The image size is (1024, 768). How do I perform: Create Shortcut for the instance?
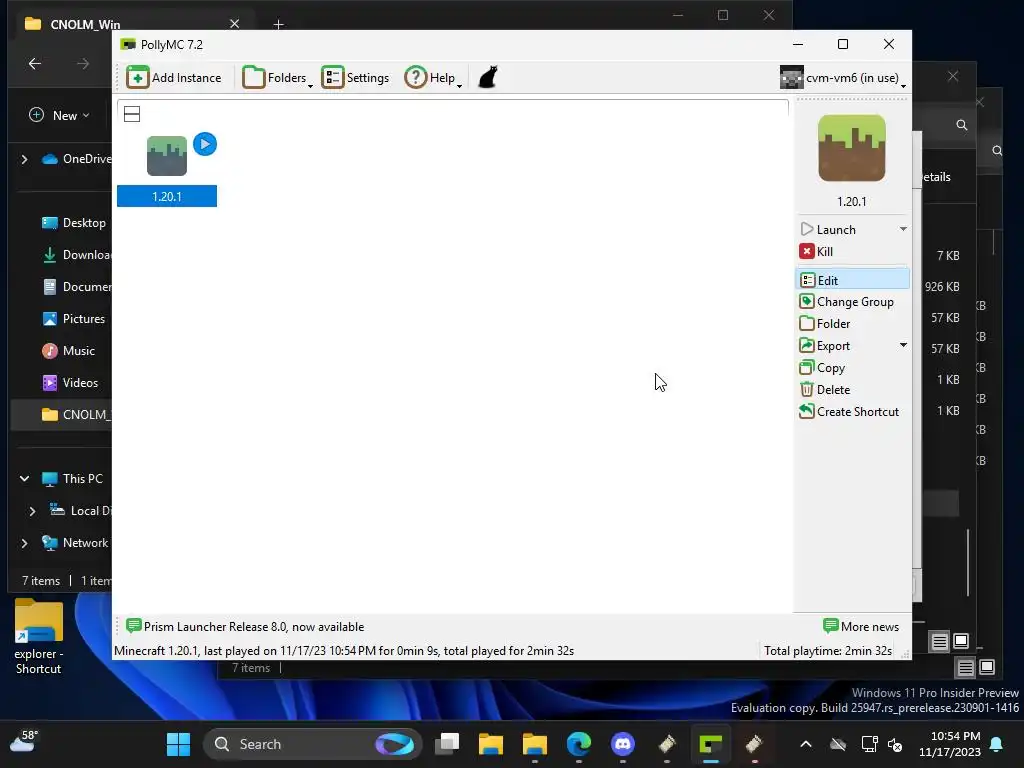click(x=849, y=411)
